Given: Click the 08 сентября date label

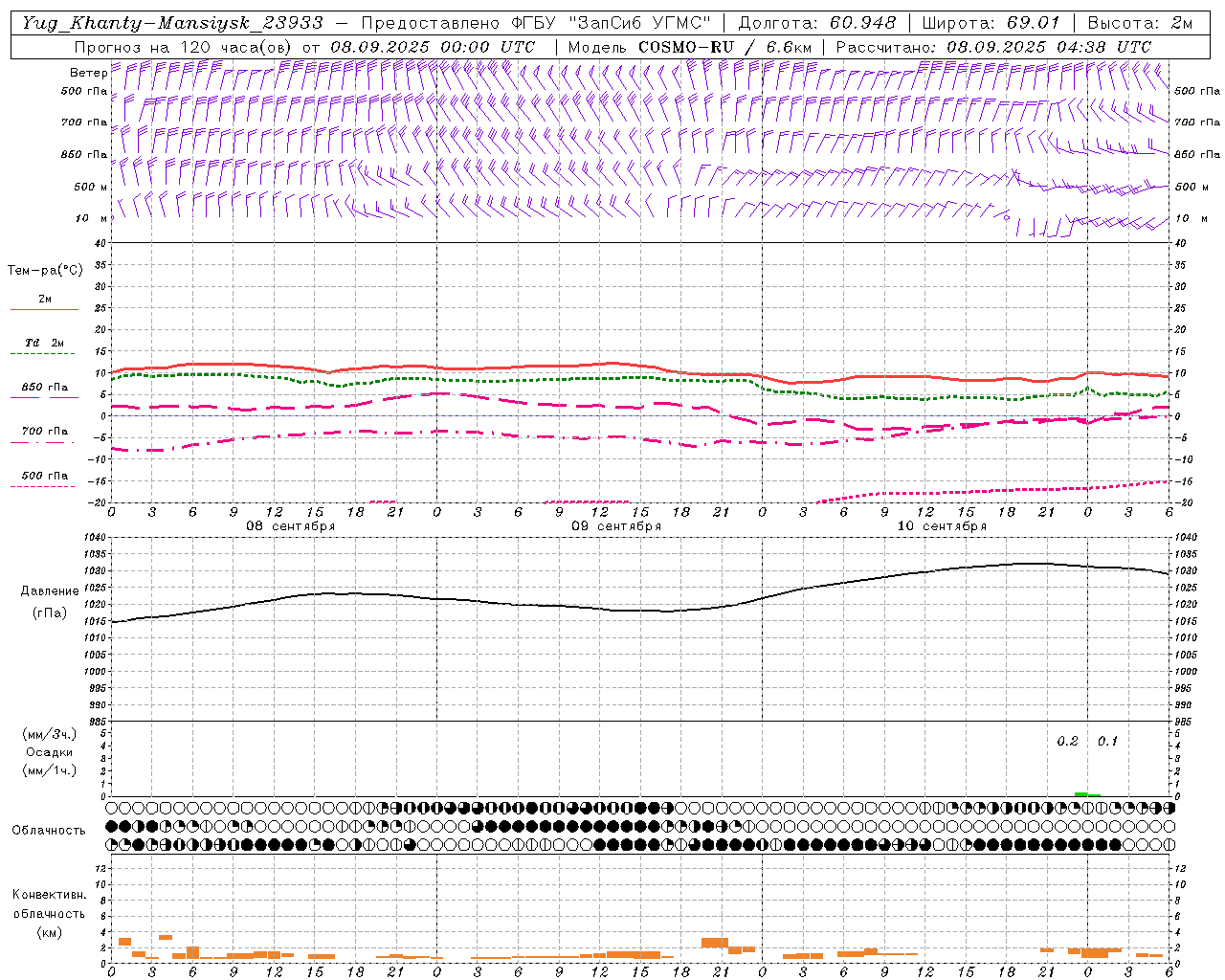Looking at the screenshot, I should click(291, 526).
